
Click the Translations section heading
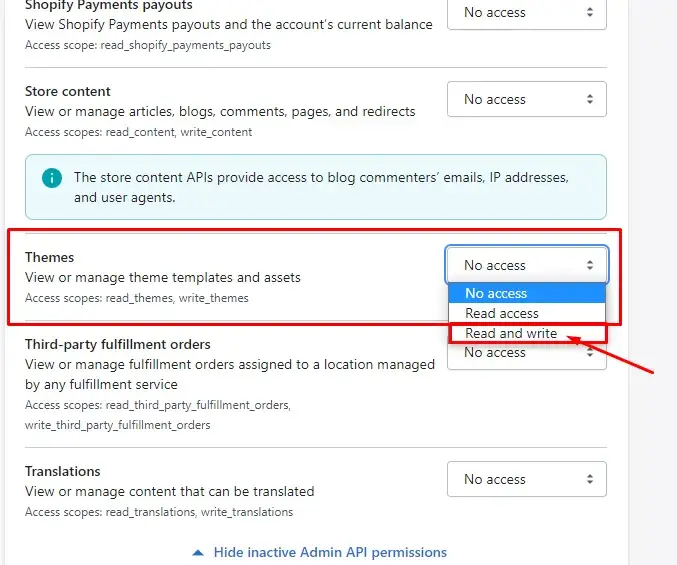(63, 471)
